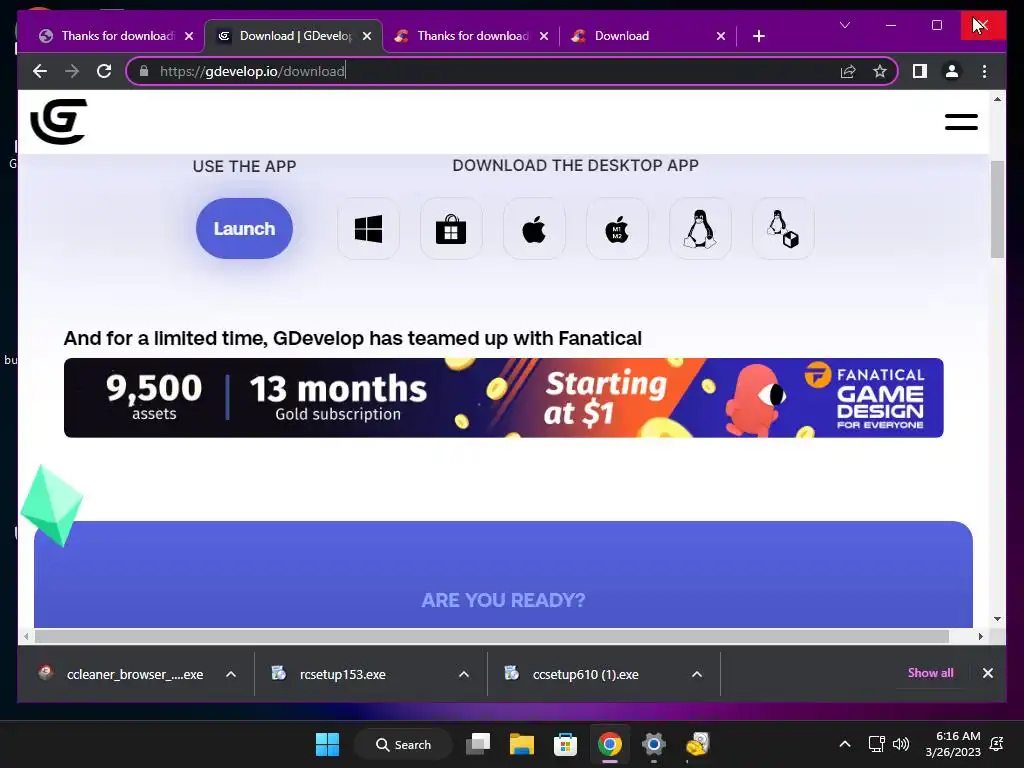The height and width of the screenshot is (768, 1024).
Task: Open a new browser tab
Action: pos(758,36)
